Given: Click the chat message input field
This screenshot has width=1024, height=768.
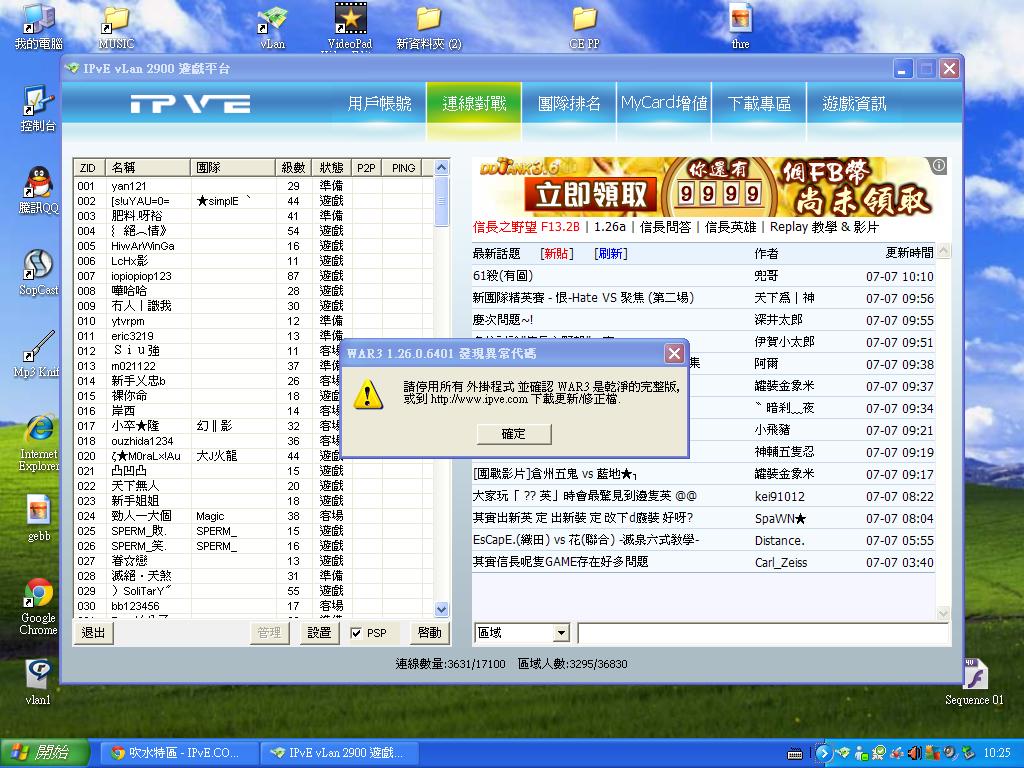Looking at the screenshot, I should pyautogui.click(x=762, y=633).
